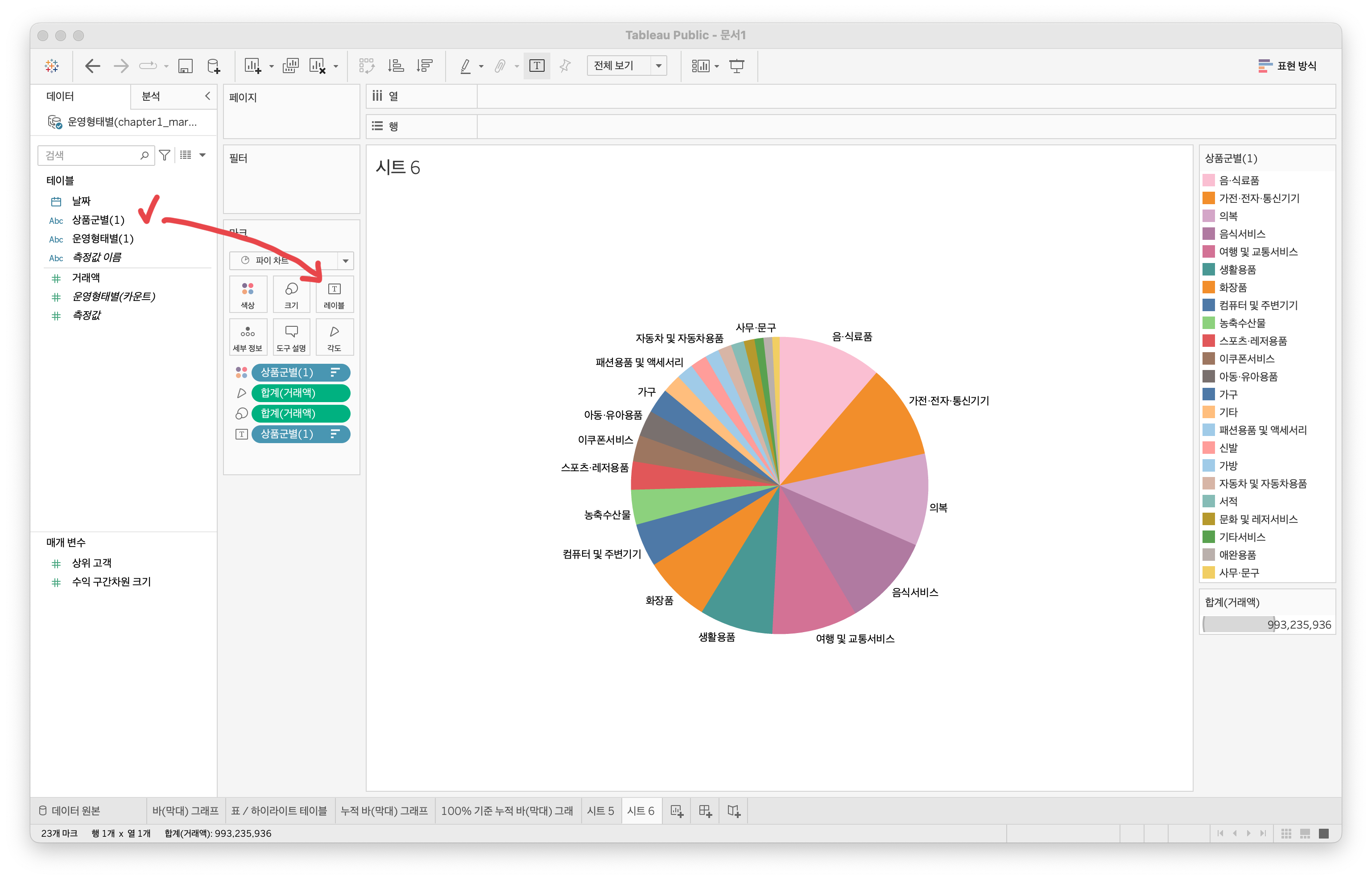Toggle the Show mark labels toolbar button

click(536, 66)
